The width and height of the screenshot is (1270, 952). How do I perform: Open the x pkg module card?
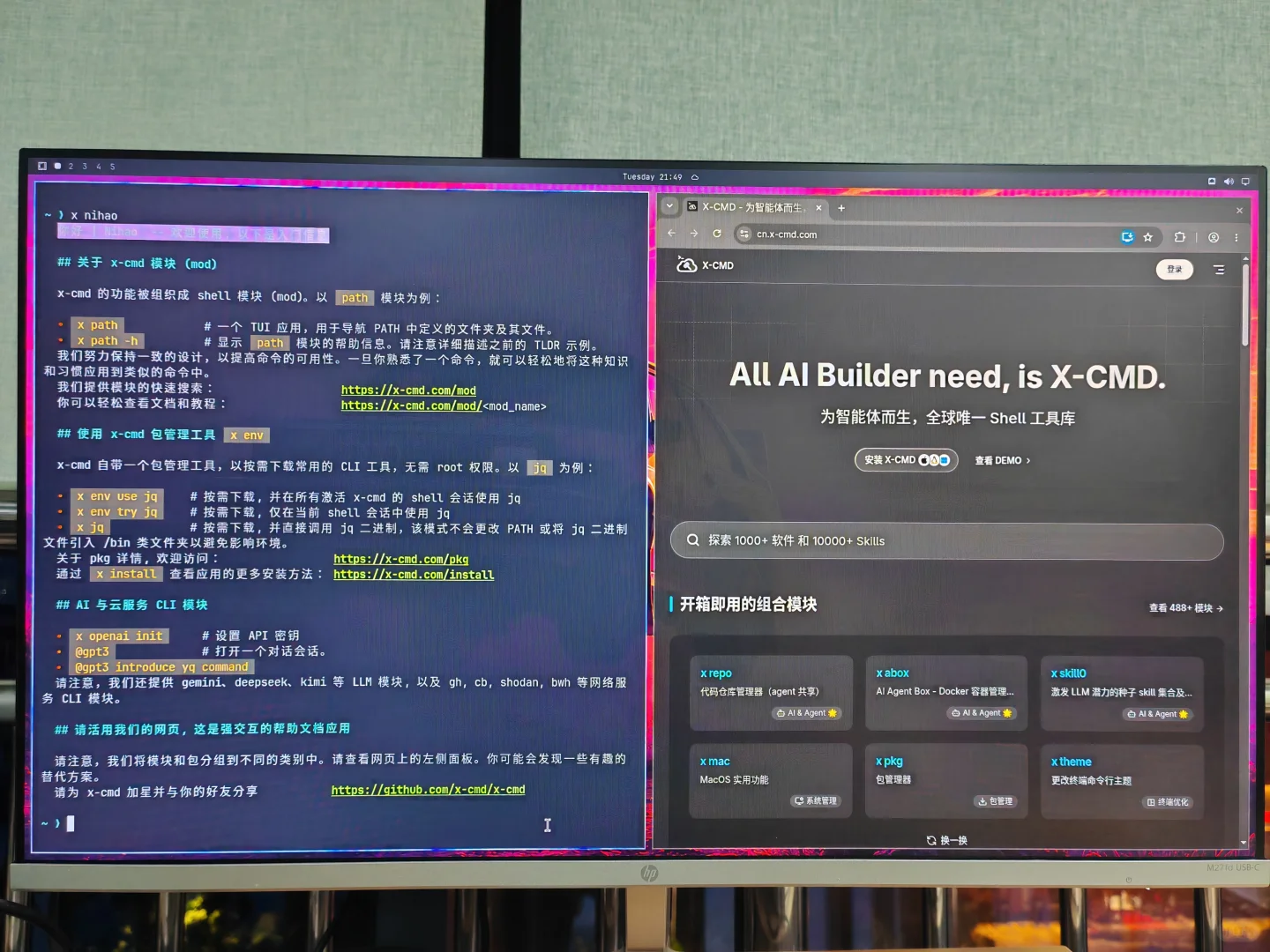point(946,781)
